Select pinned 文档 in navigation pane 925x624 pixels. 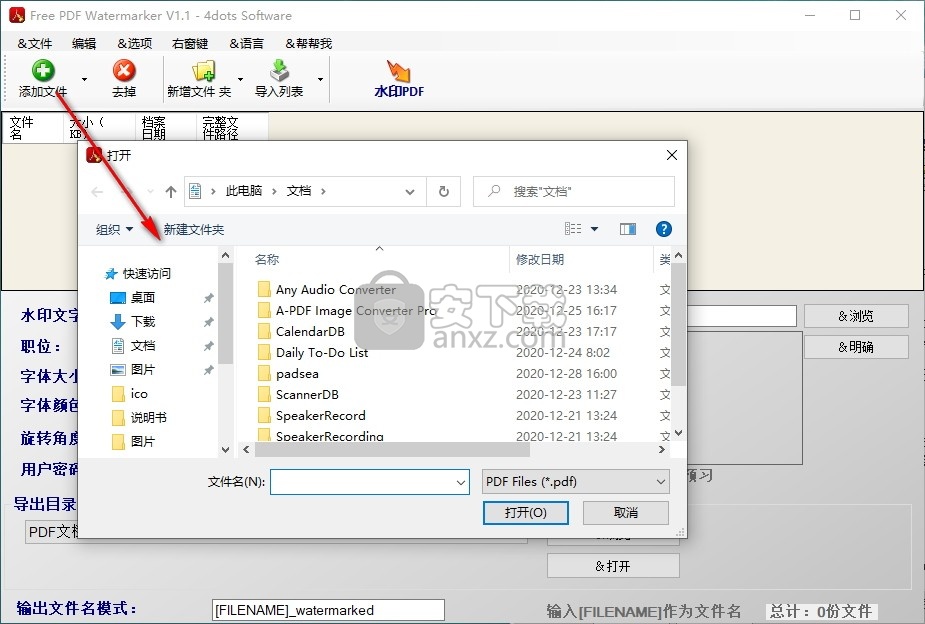pos(133,346)
